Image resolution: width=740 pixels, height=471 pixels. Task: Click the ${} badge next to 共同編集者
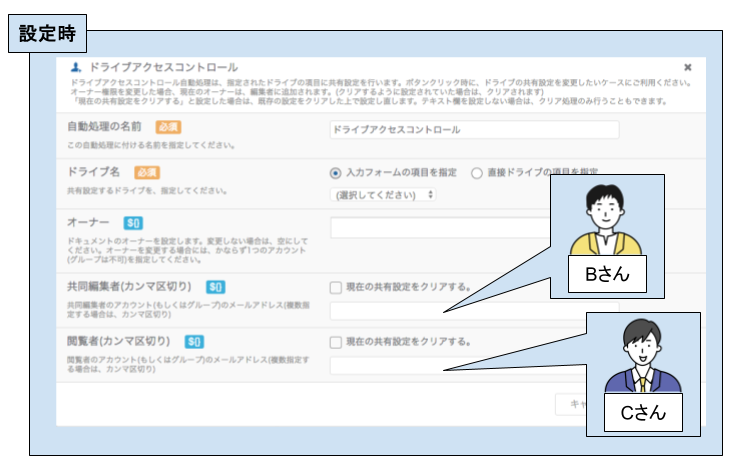coord(216,286)
